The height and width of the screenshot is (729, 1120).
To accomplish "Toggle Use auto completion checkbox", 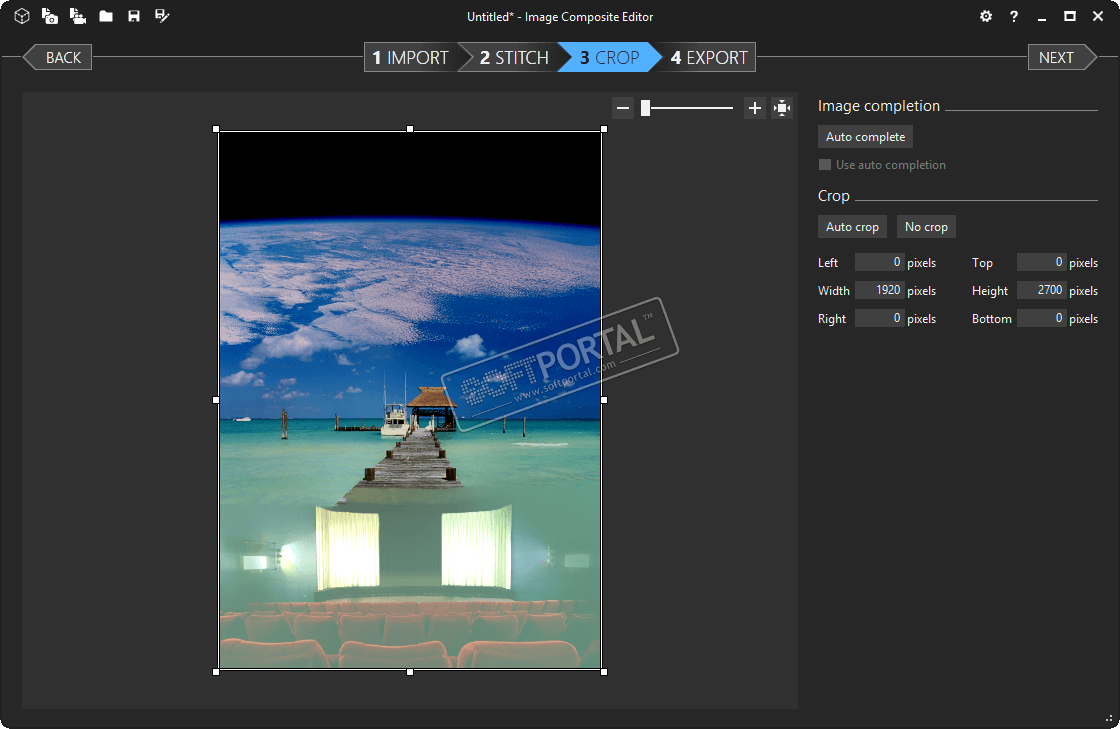I will tap(825, 165).
